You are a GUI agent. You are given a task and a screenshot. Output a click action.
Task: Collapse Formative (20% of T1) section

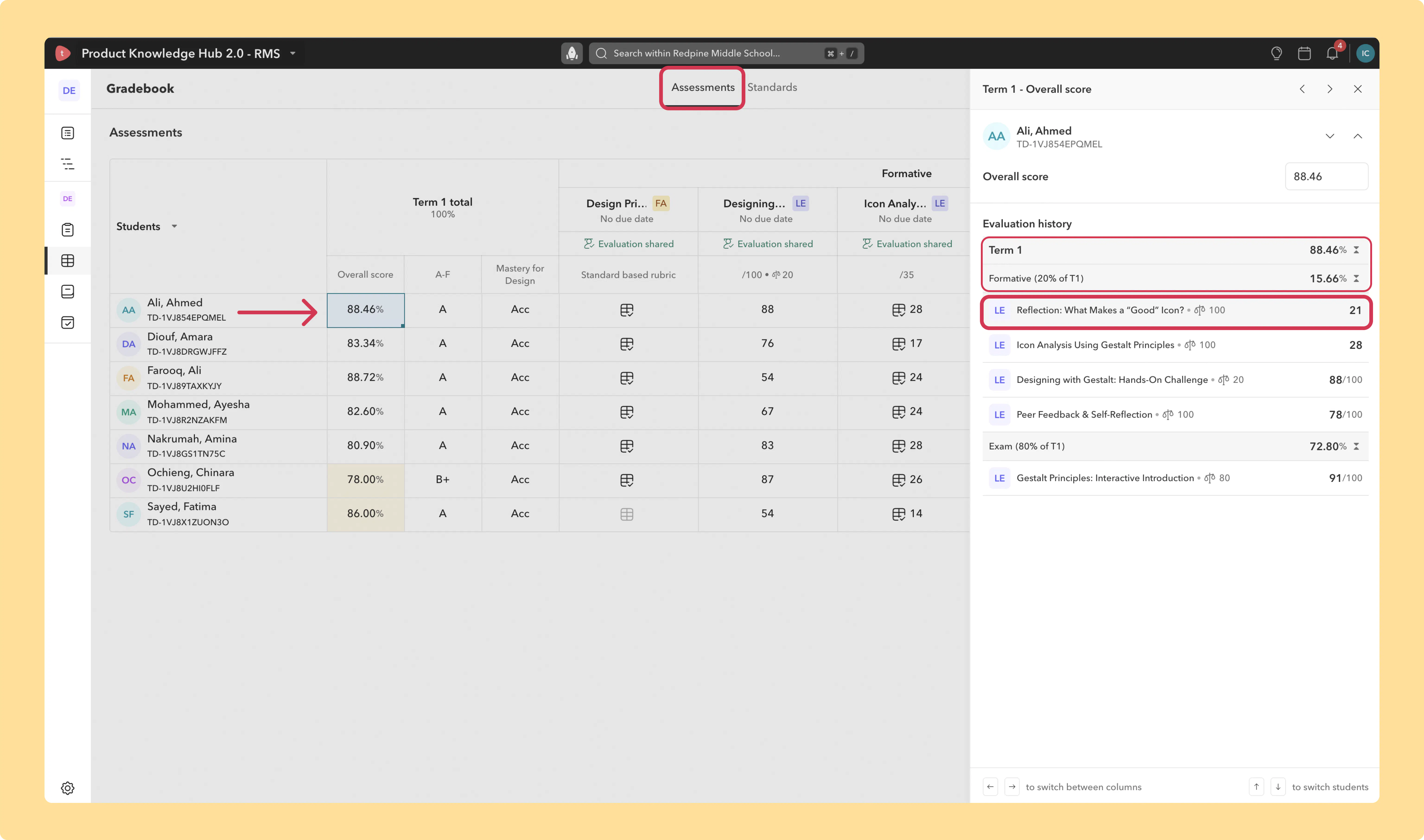(1356, 278)
